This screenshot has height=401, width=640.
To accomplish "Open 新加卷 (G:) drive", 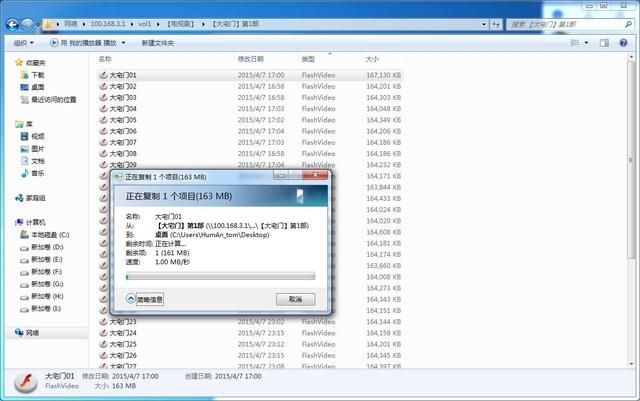I will pyautogui.click(x=47, y=284).
